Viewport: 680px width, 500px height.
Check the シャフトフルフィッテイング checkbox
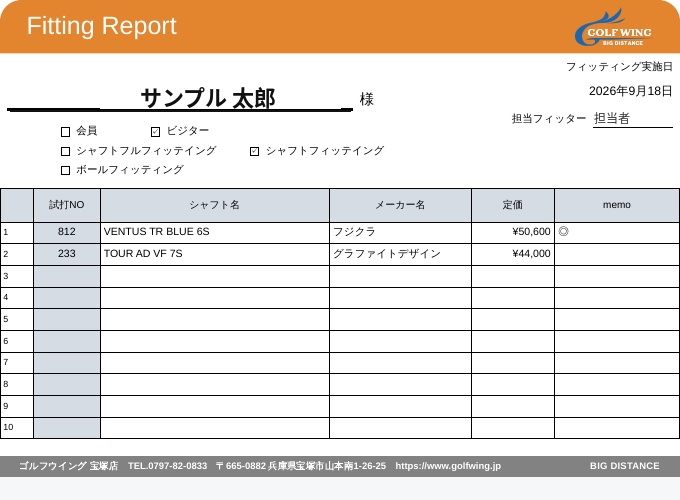(65, 151)
